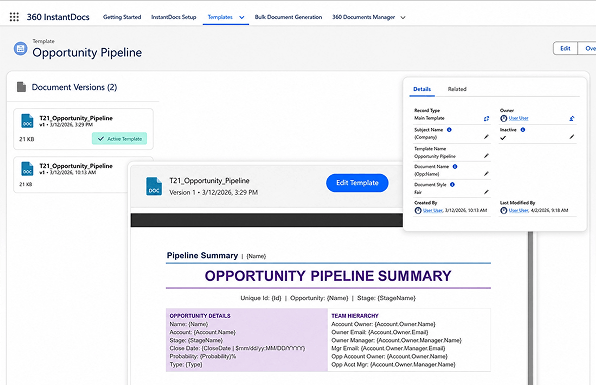Click 'Version 1 • 3/12/2026, 3:29 PM' text
Viewport: 596px width, 385px height.
click(214, 192)
